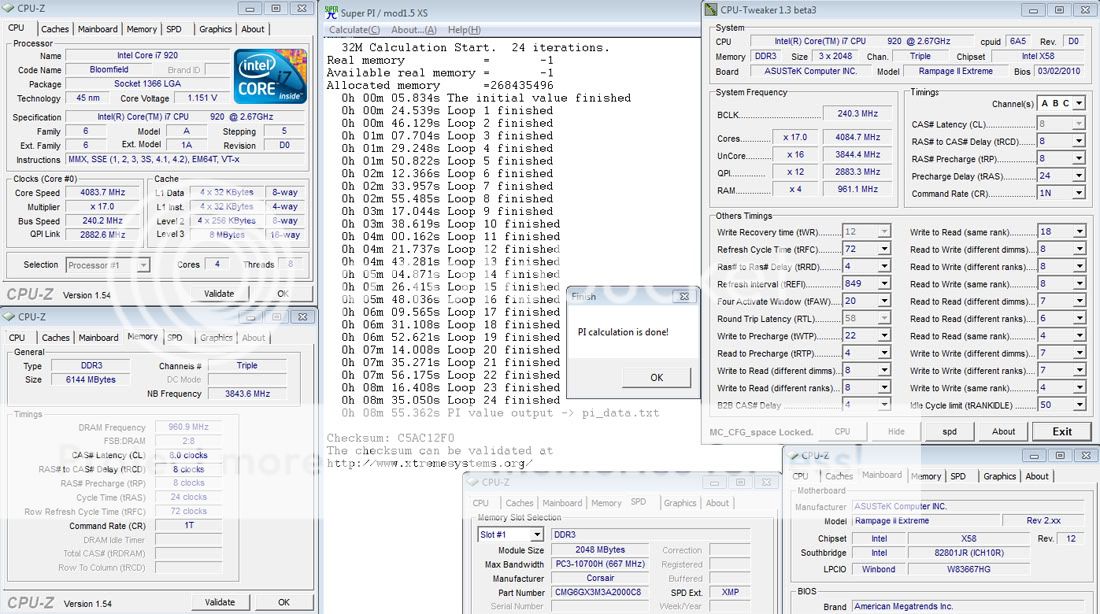The image size is (1100, 614).
Task: Click the Southbridge 82801JR (ICH10R) field
Action: click(969, 553)
